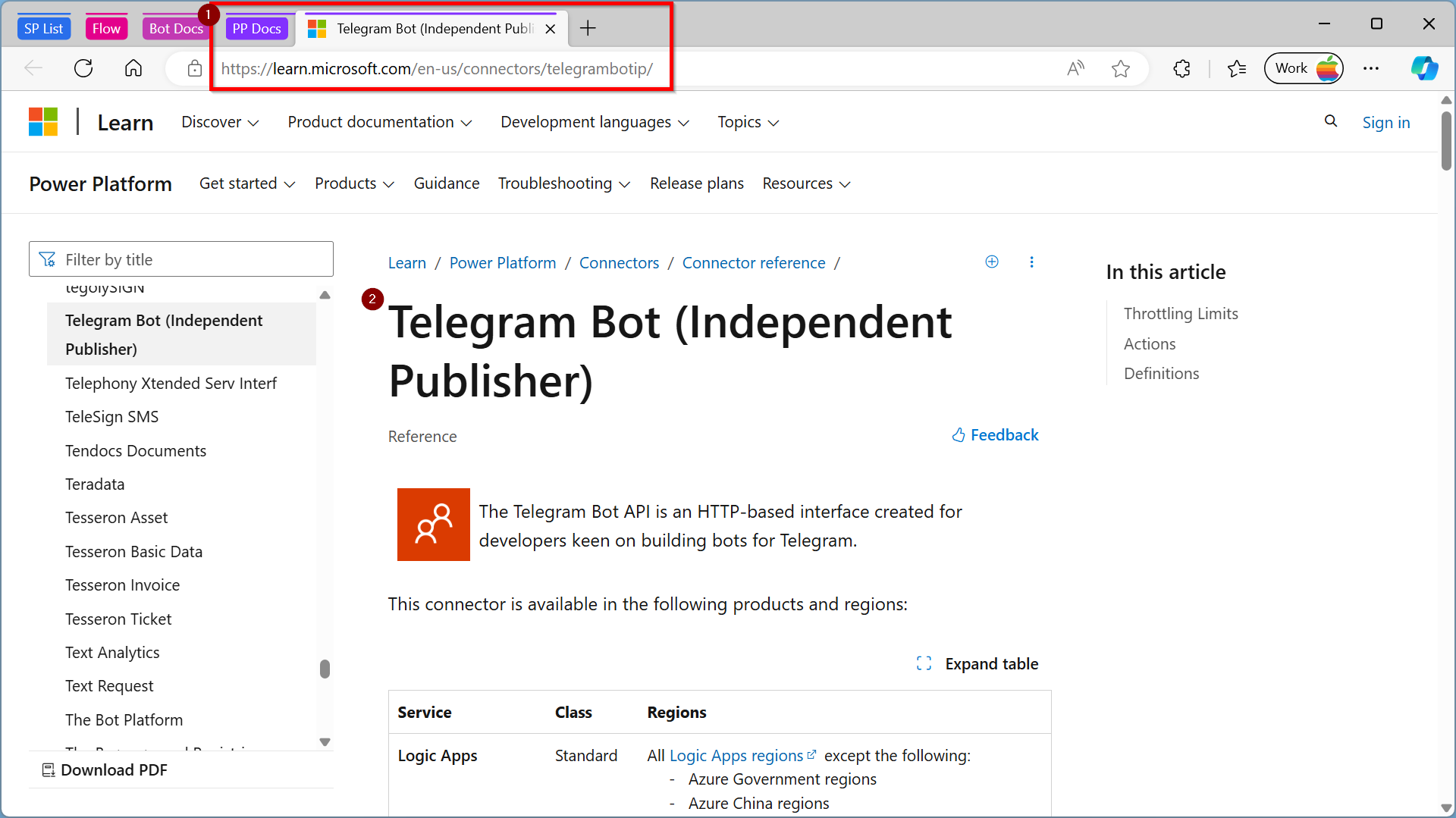The width and height of the screenshot is (1456, 818).
Task: Add this page to favorites star
Action: (x=1121, y=69)
